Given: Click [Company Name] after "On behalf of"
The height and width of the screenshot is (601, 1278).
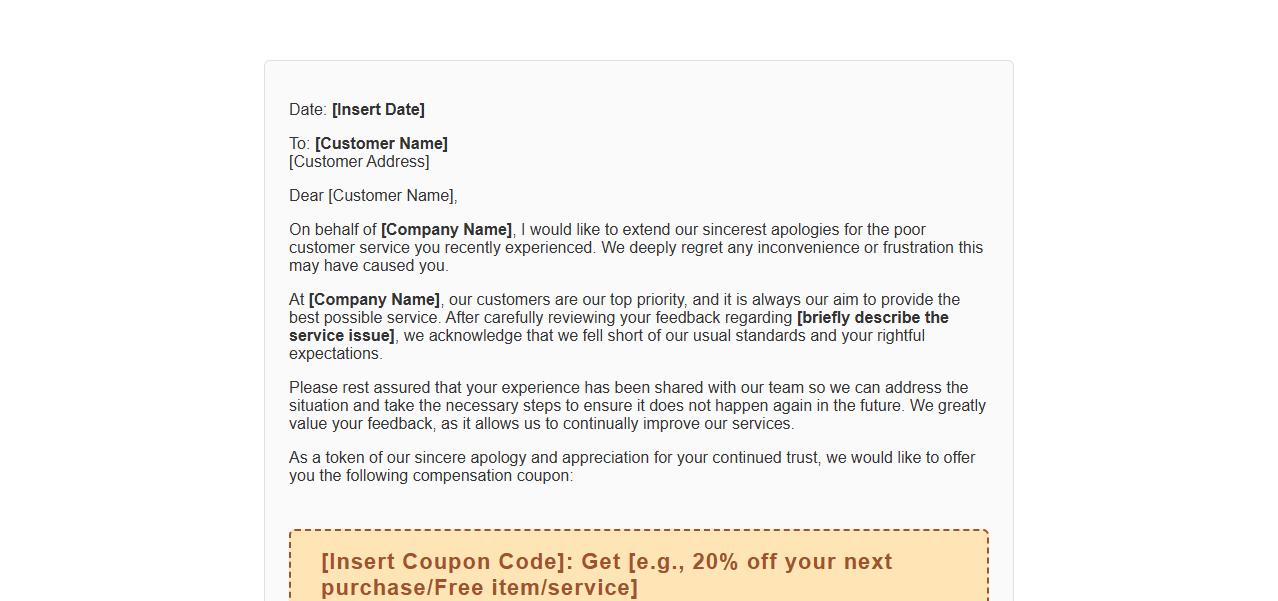Looking at the screenshot, I should coord(446,230).
